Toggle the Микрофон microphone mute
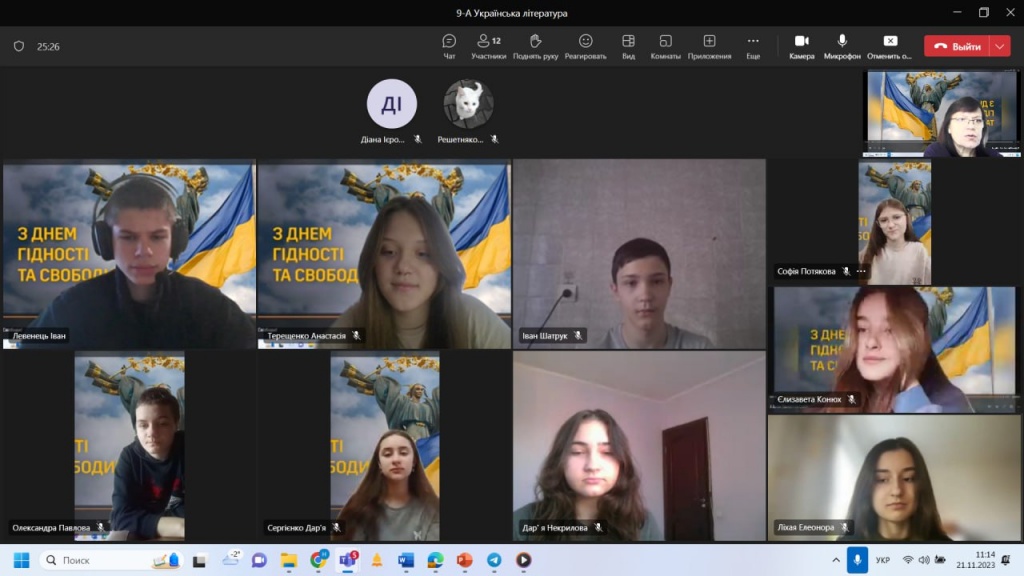1024x576 pixels. point(842,46)
